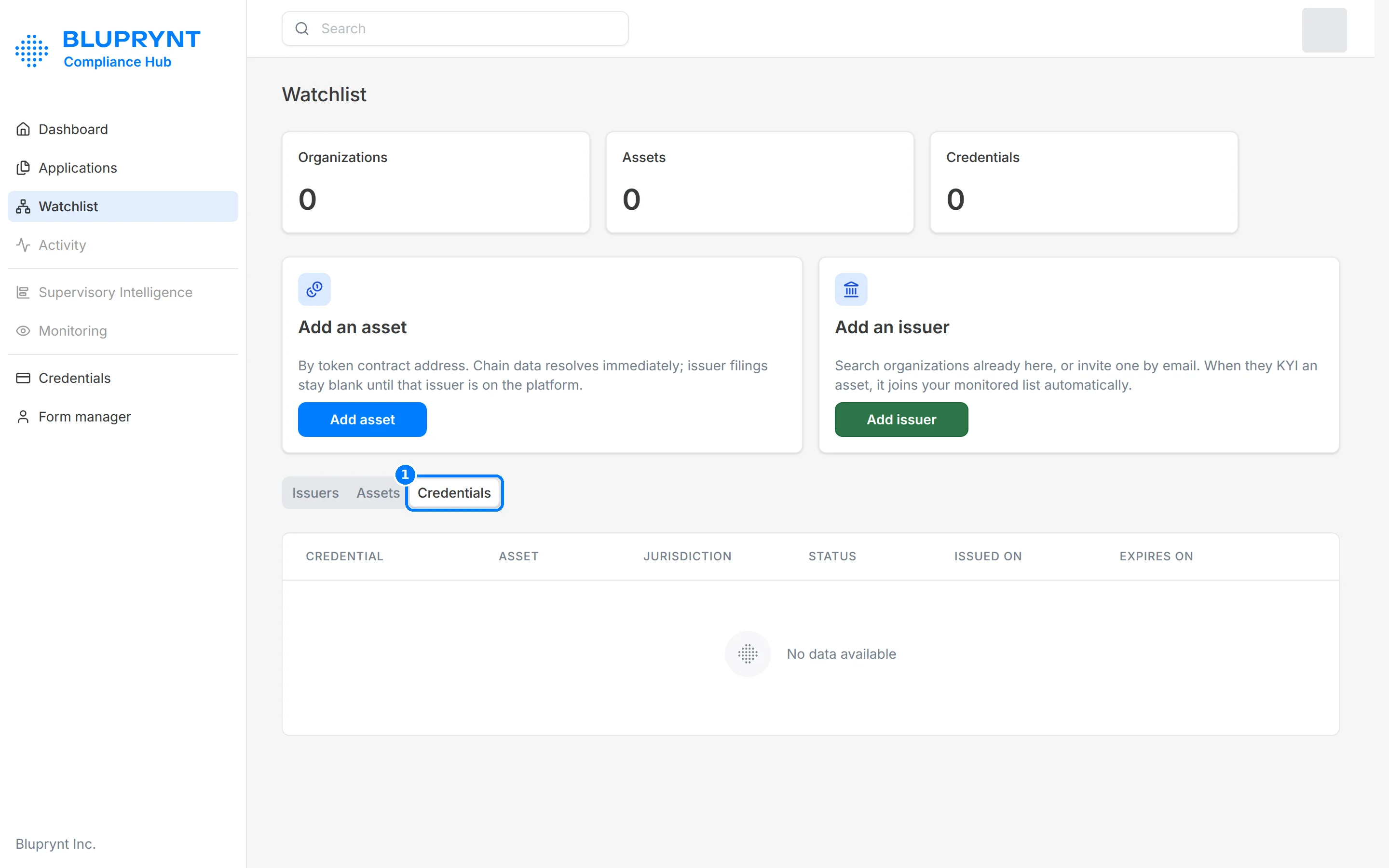Click the Bluprynt Inc. footer text
Screen dimensions: 1389x868
click(x=55, y=843)
